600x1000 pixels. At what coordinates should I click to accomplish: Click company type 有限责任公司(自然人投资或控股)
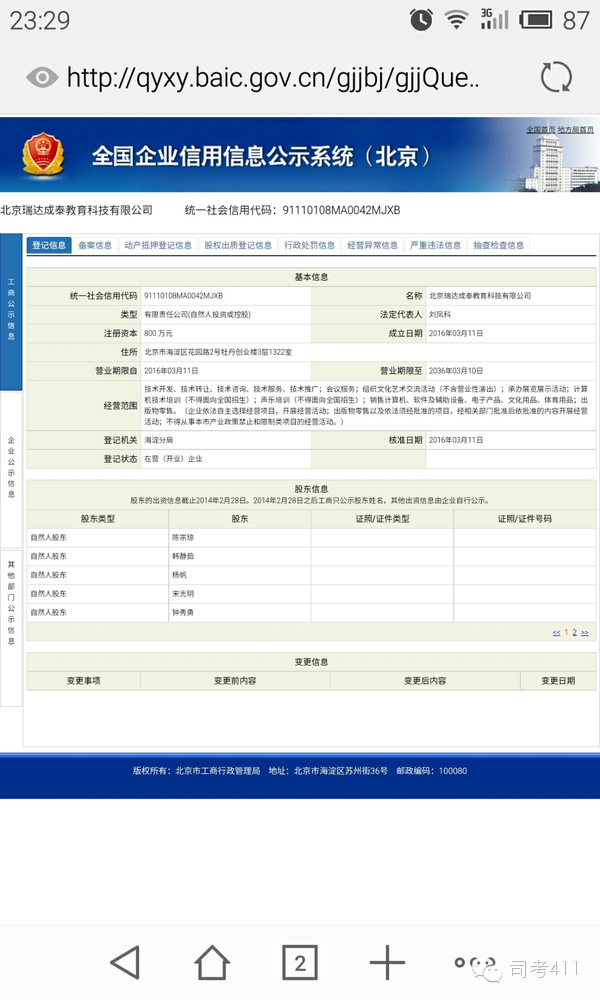(x=198, y=314)
